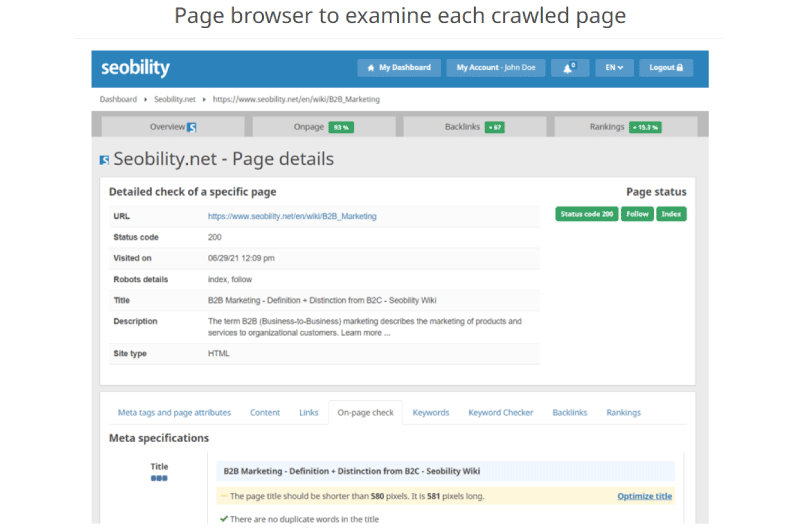Click the Optimize title link
Viewport: 800px width, 530px height.
[x=644, y=496]
